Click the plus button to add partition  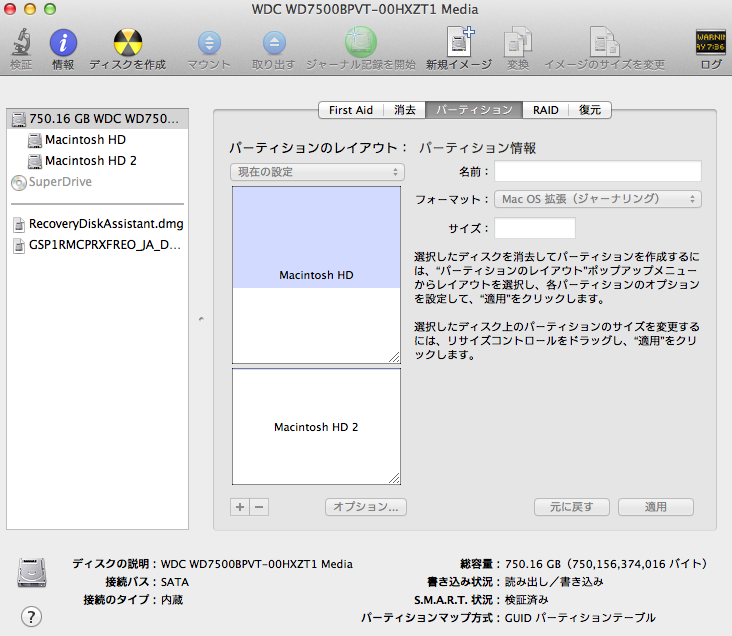tap(240, 507)
